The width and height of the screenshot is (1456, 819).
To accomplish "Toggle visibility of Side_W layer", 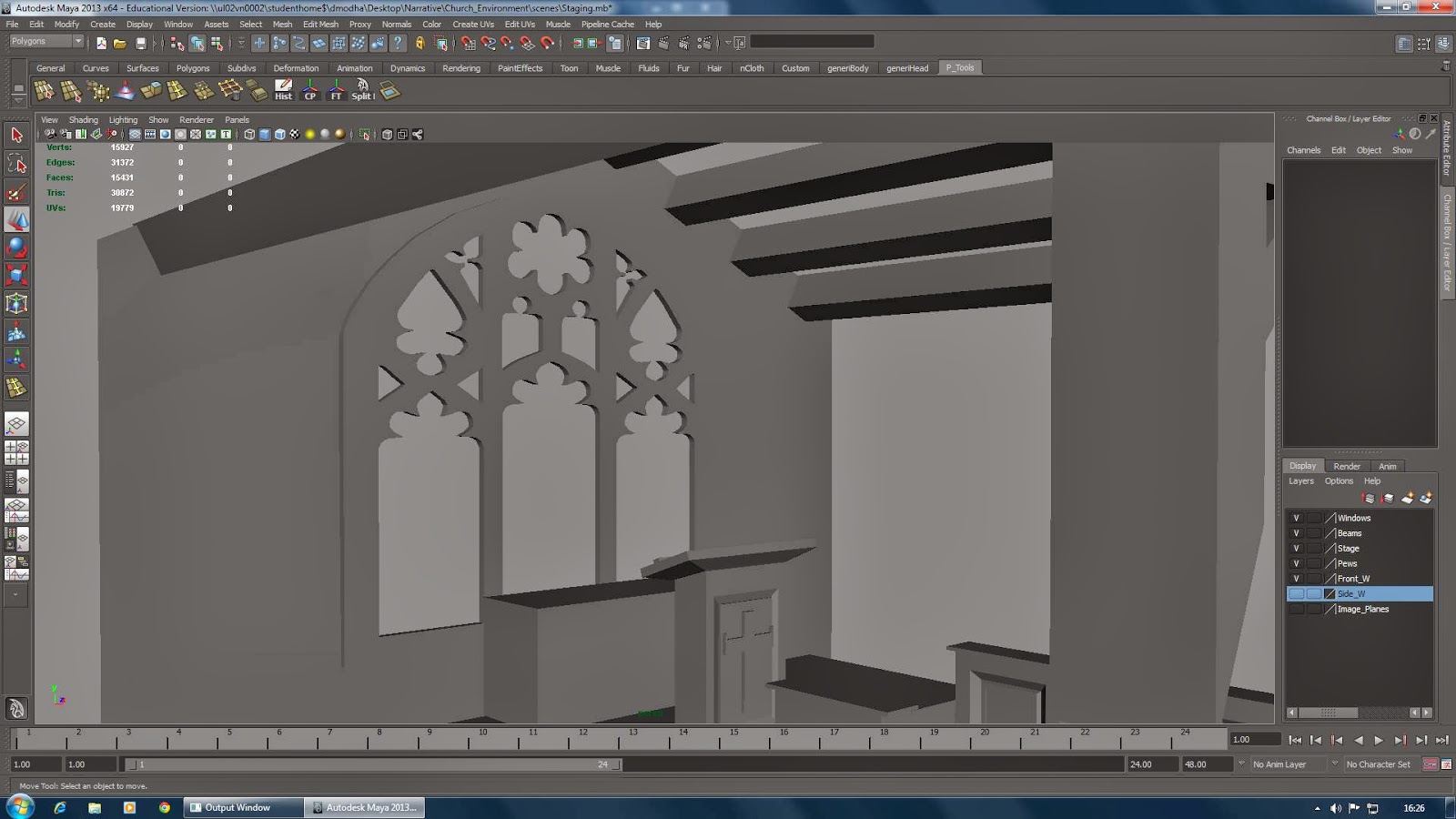I will click(1296, 593).
